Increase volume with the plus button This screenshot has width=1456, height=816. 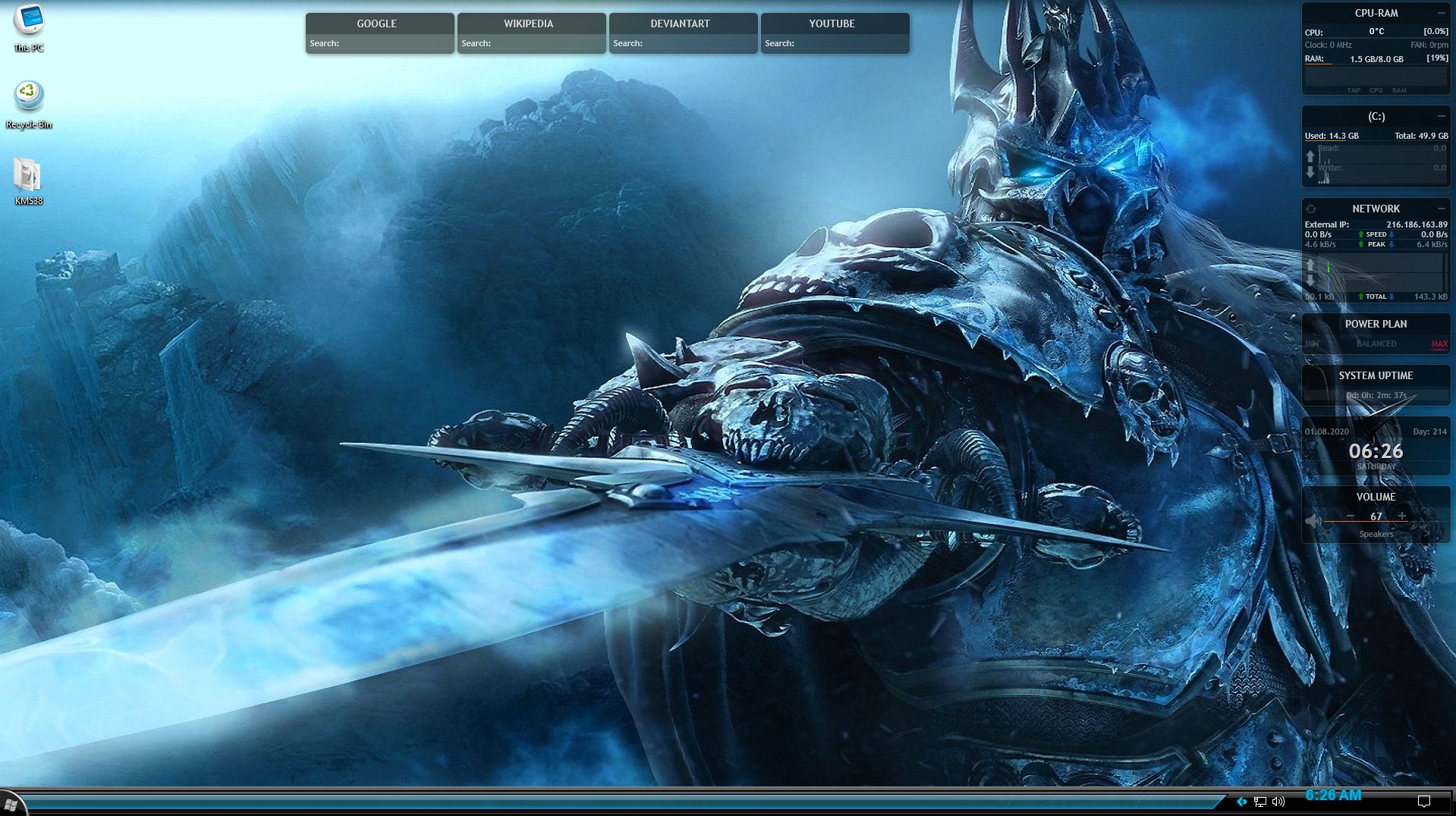(1402, 516)
